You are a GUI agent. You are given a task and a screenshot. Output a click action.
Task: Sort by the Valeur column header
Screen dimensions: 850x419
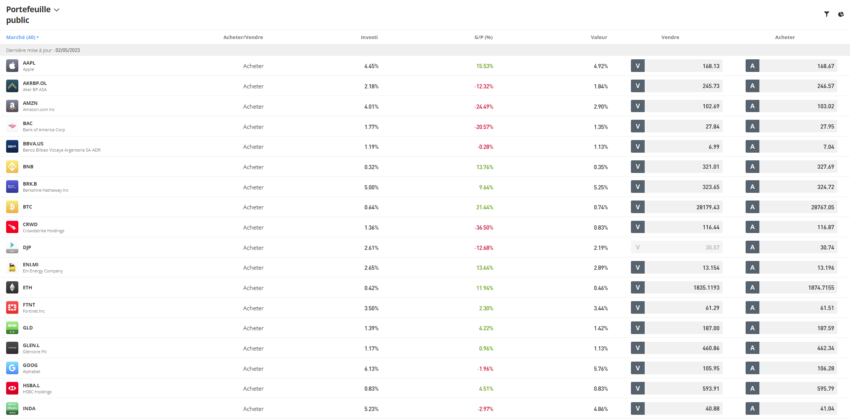[x=600, y=37]
